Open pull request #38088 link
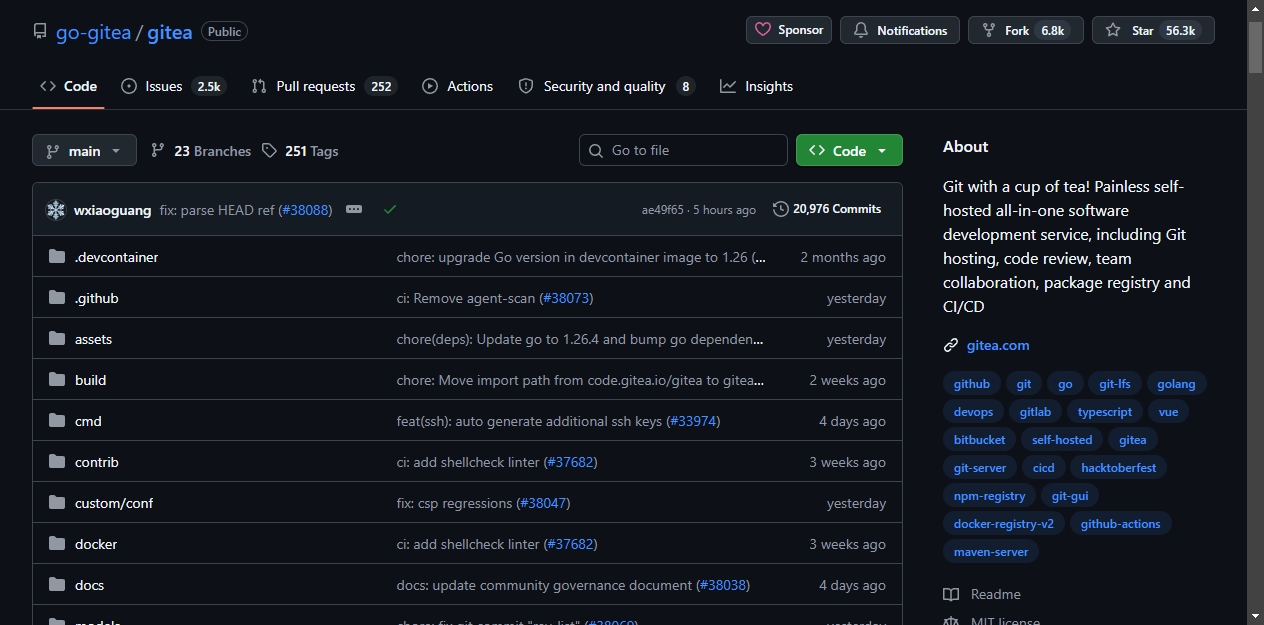Screen dimensions: 1264x625 pyautogui.click(x=305, y=210)
